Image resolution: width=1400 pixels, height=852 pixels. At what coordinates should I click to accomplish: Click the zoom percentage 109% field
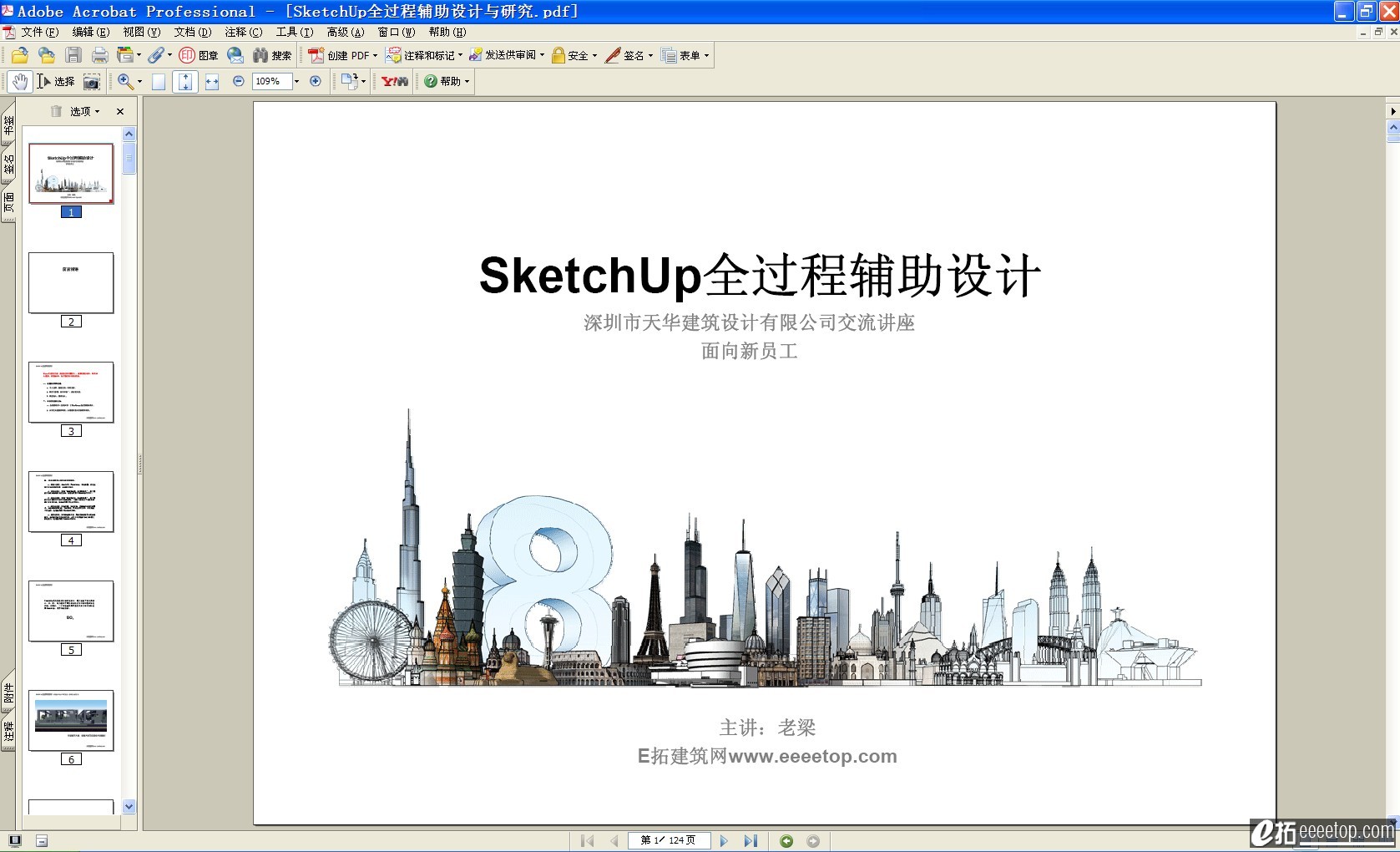271,81
